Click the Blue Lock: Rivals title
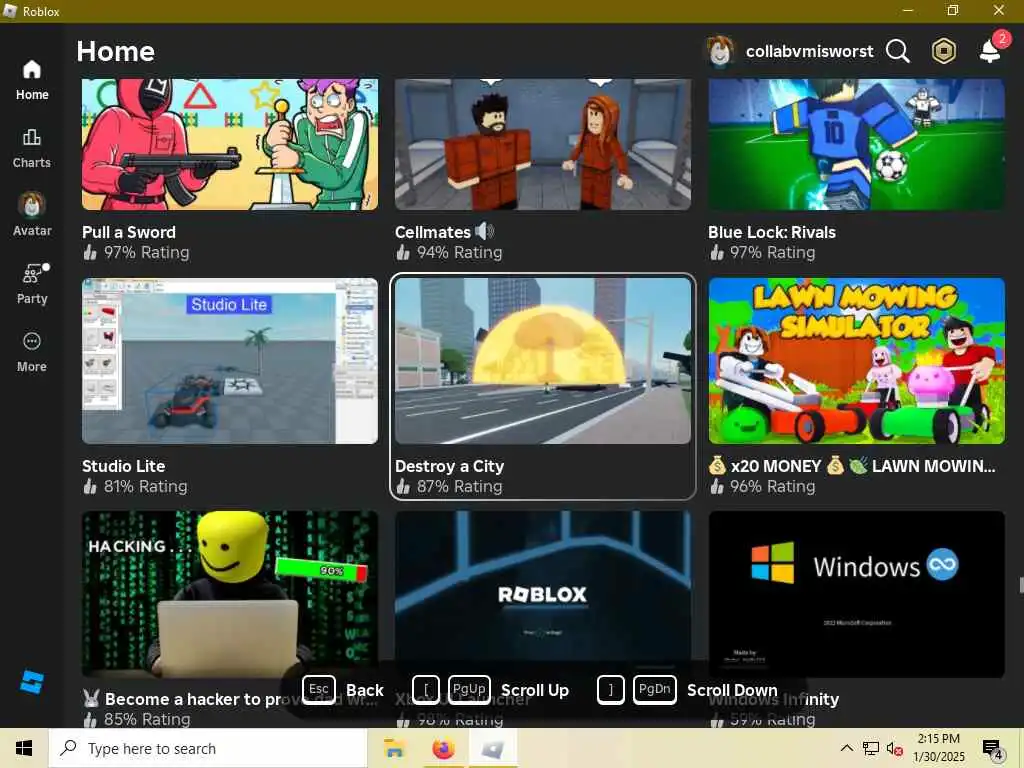 coord(772,232)
